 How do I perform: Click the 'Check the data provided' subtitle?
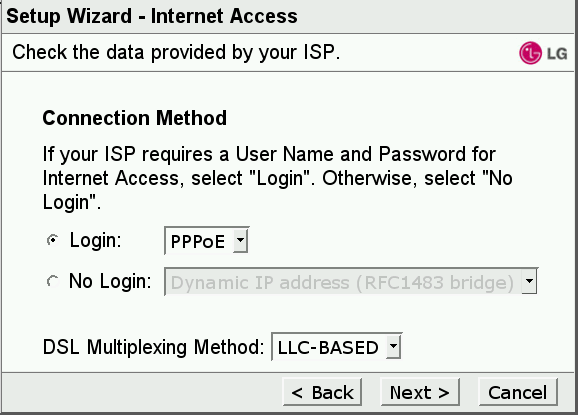176,52
